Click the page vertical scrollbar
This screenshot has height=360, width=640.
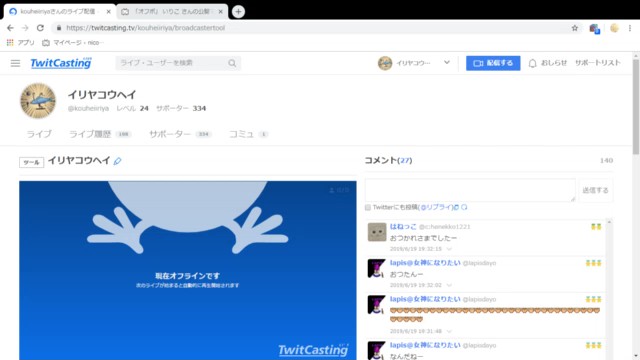pyautogui.click(x=636, y=107)
